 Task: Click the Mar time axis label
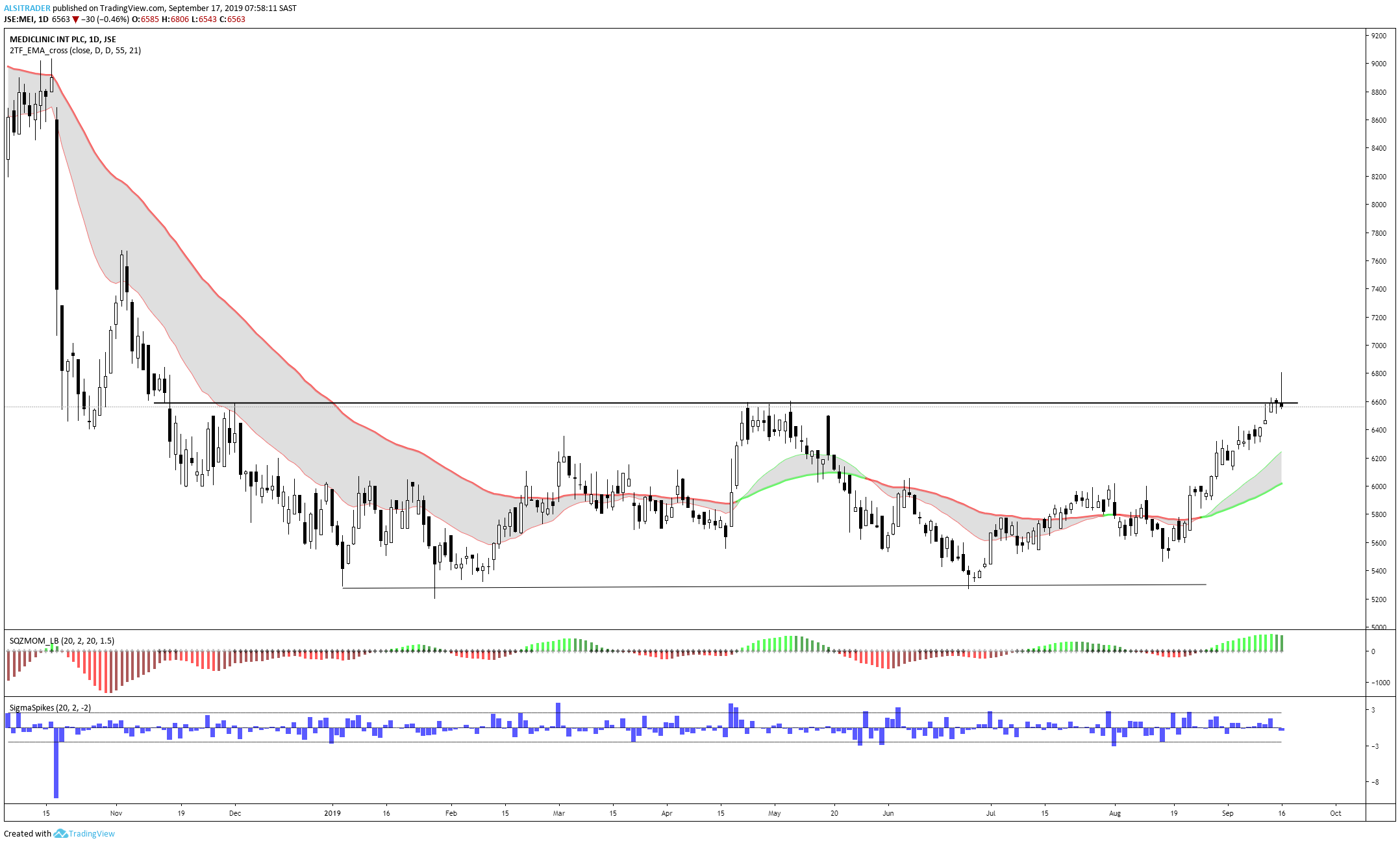point(559,813)
